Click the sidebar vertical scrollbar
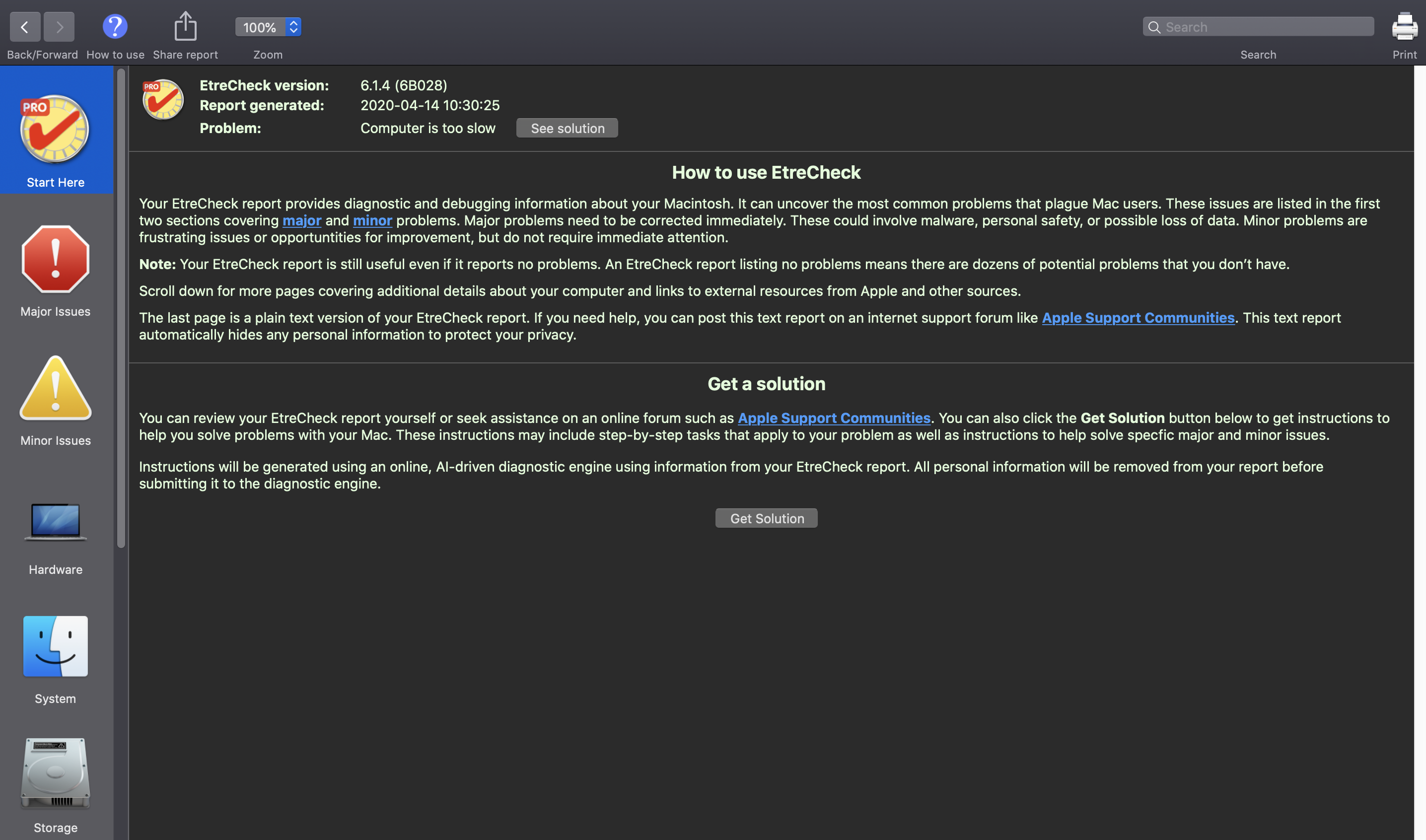This screenshot has width=1426, height=840. click(121, 308)
